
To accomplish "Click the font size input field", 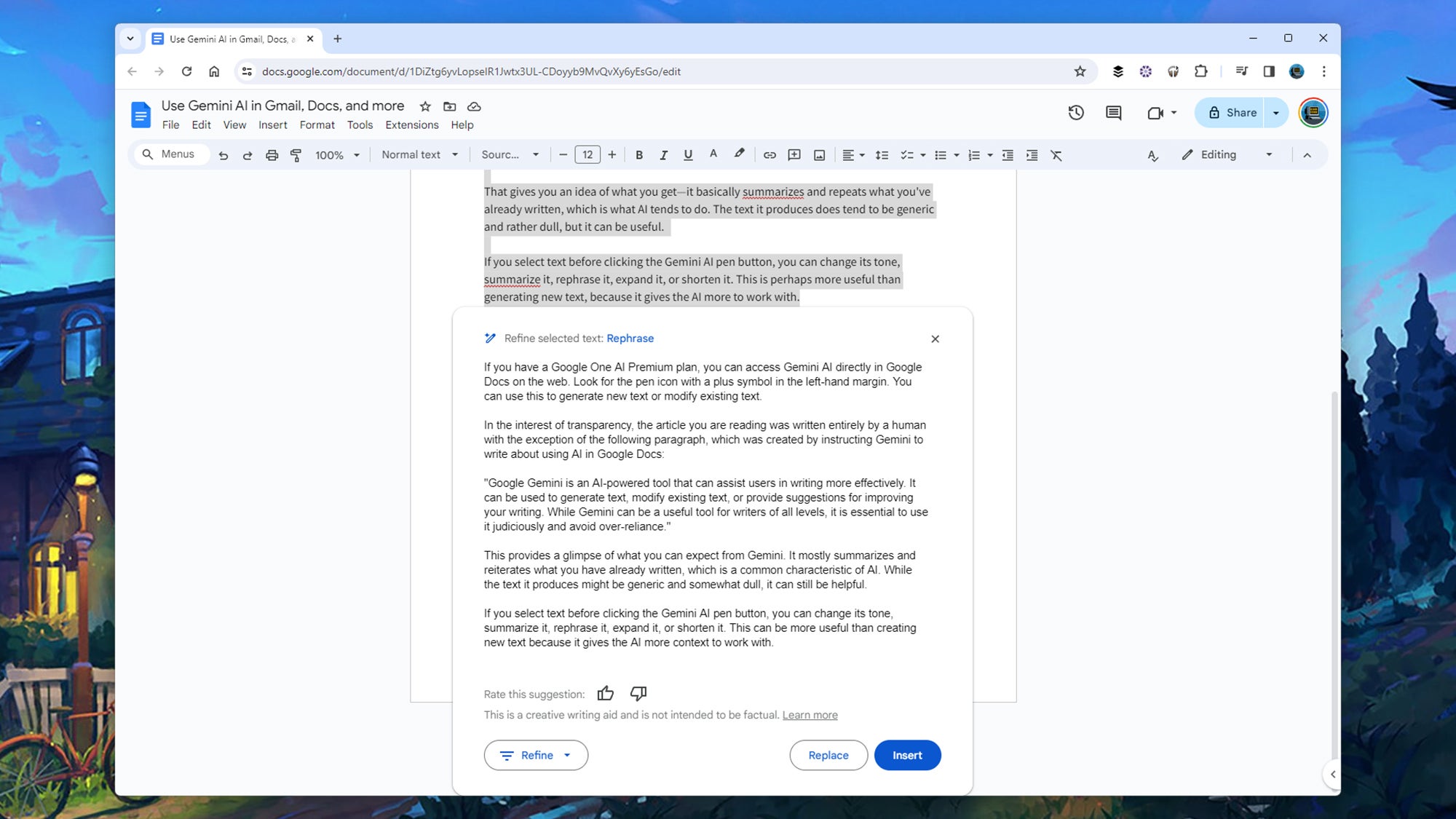I will coord(588,155).
